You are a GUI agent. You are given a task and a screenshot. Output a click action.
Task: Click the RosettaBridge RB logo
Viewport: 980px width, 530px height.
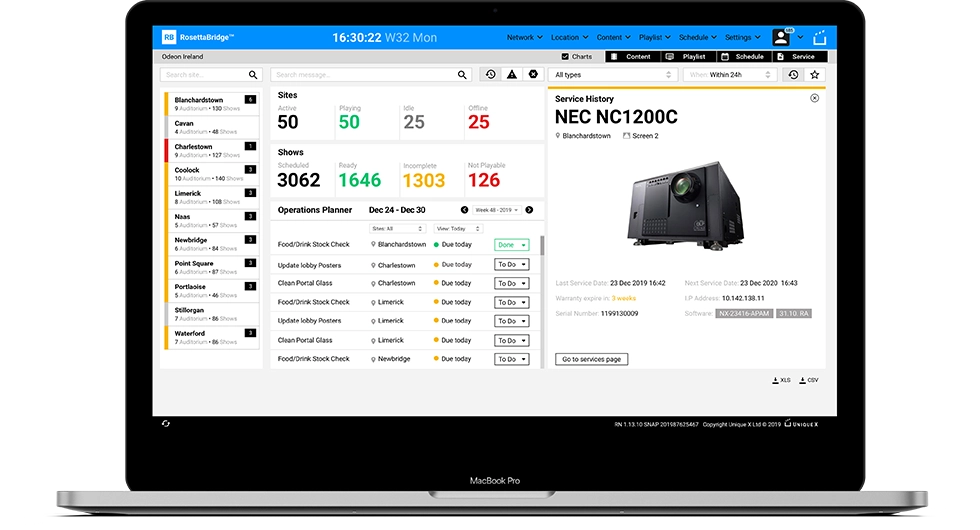[x=169, y=38]
